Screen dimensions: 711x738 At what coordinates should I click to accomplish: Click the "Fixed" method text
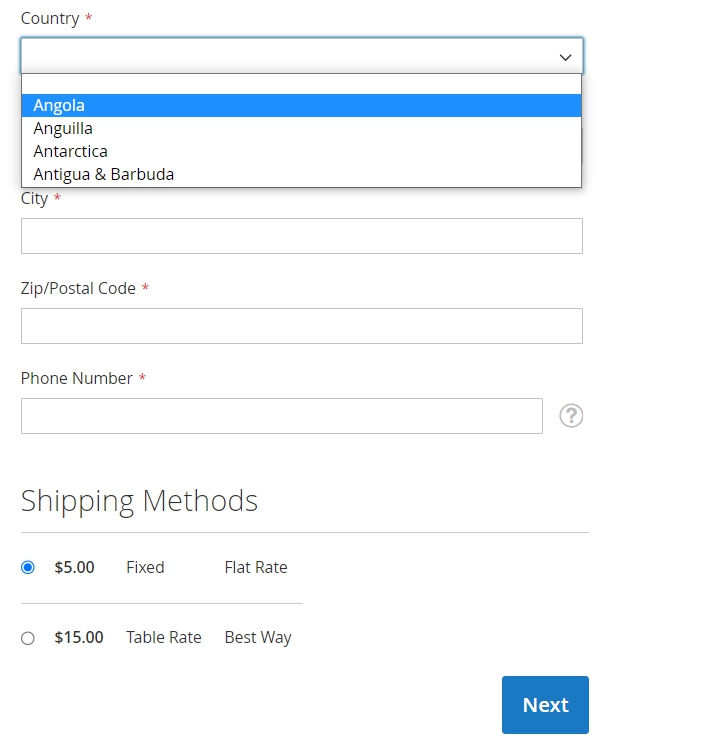click(145, 567)
